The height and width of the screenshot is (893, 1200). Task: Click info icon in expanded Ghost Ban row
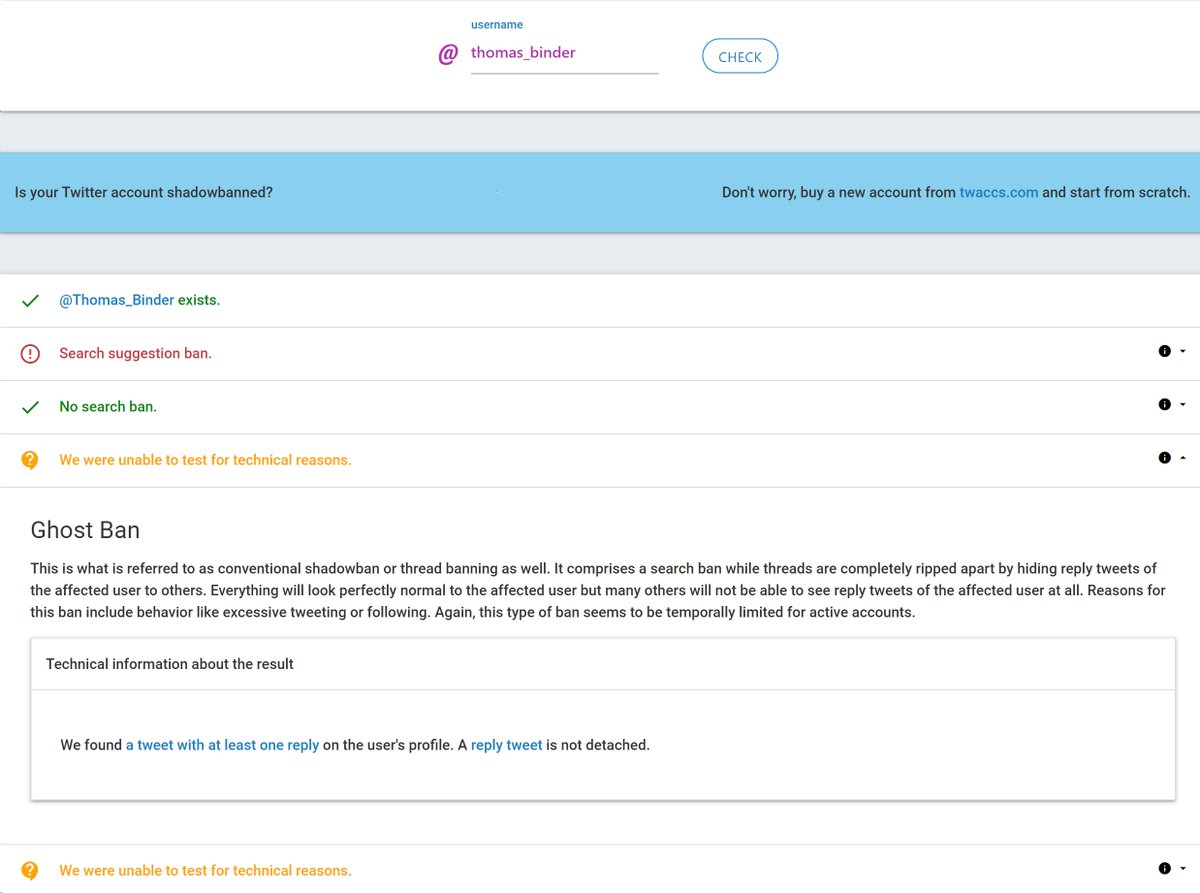tap(1164, 458)
